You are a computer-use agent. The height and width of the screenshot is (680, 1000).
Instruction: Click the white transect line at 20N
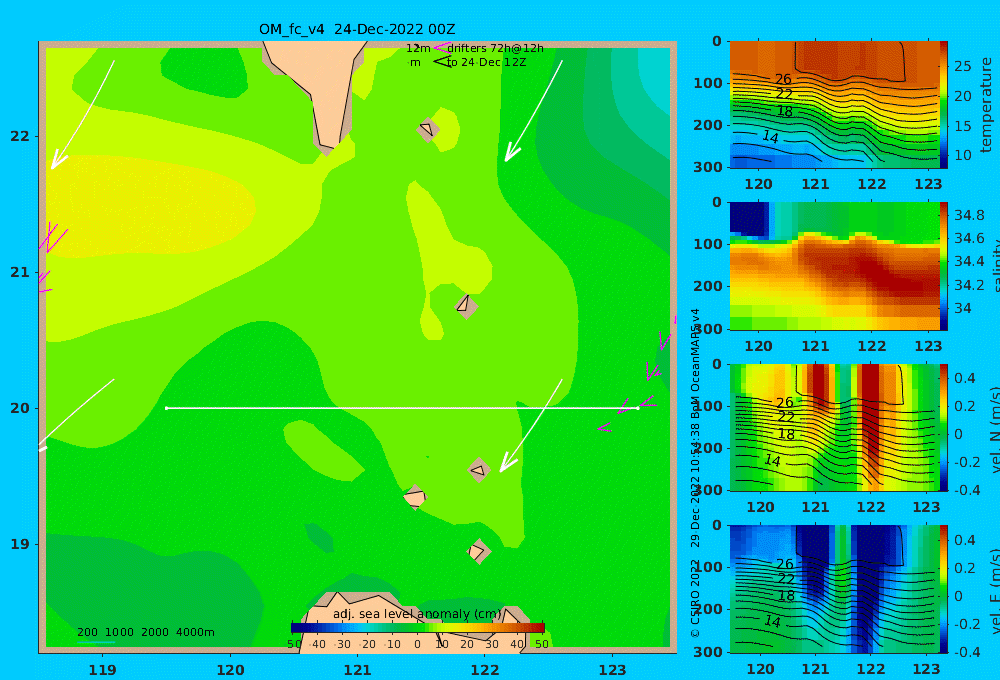[402, 408]
